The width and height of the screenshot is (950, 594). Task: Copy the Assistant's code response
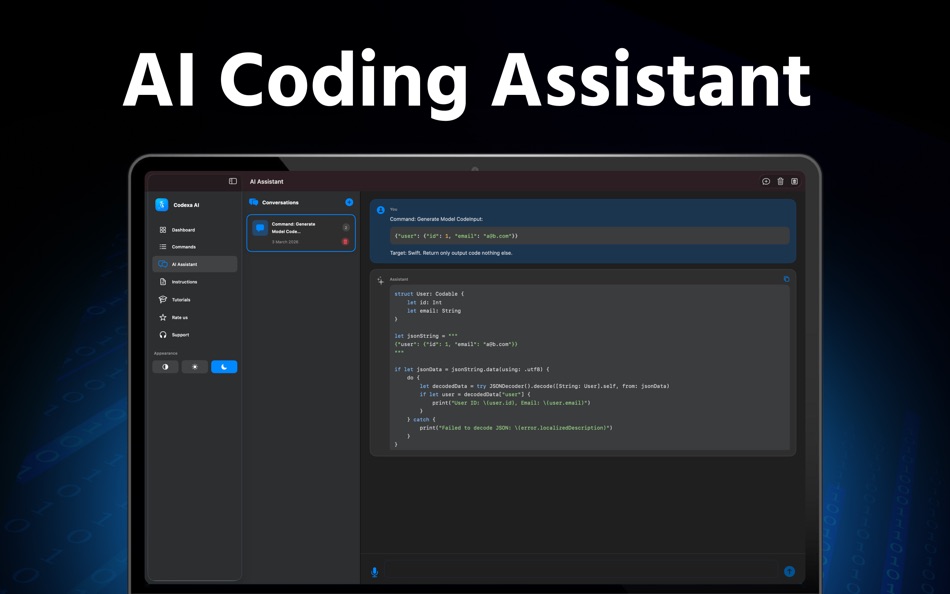click(785, 278)
